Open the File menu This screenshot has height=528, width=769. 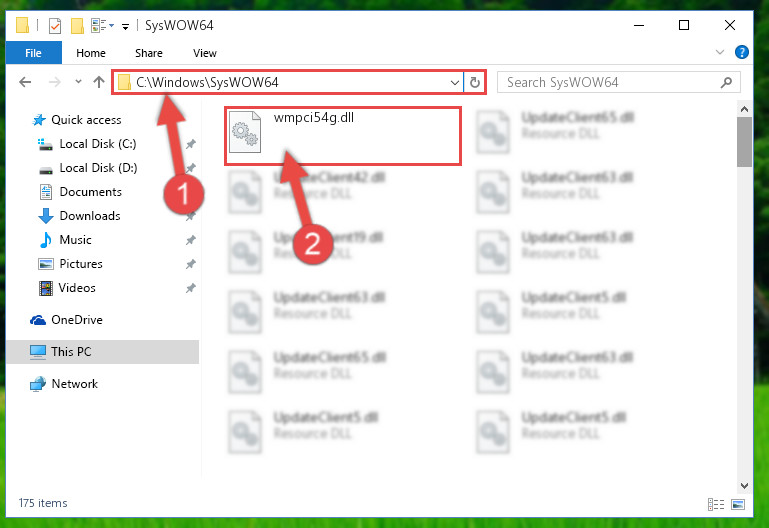(33, 52)
